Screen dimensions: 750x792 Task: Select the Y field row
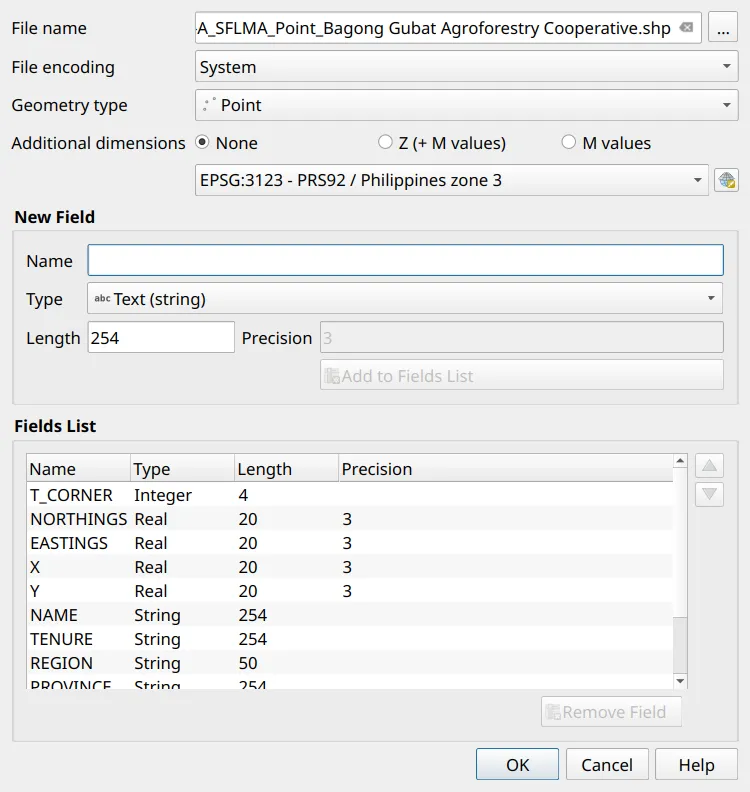tap(350, 591)
